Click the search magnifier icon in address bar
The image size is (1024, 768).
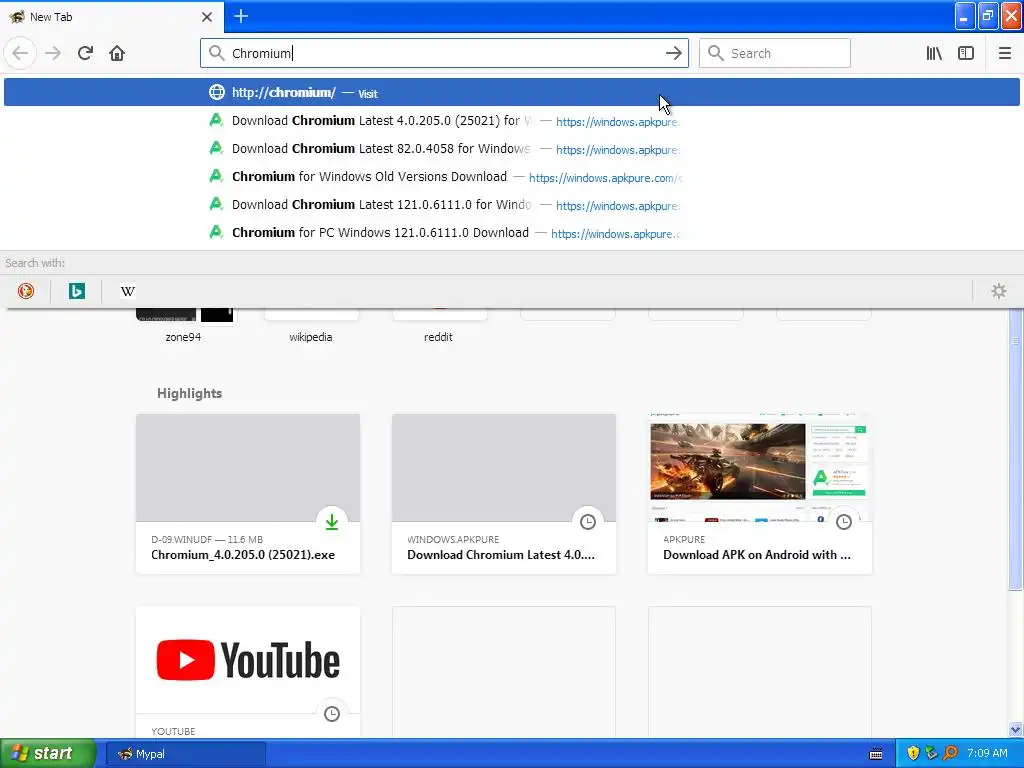tap(217, 53)
